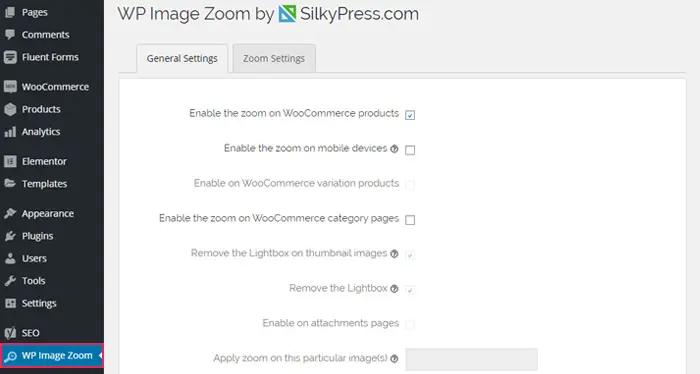Click help icon next to Remove the Lightbox
This screenshot has width=700, height=374.
[394, 289]
